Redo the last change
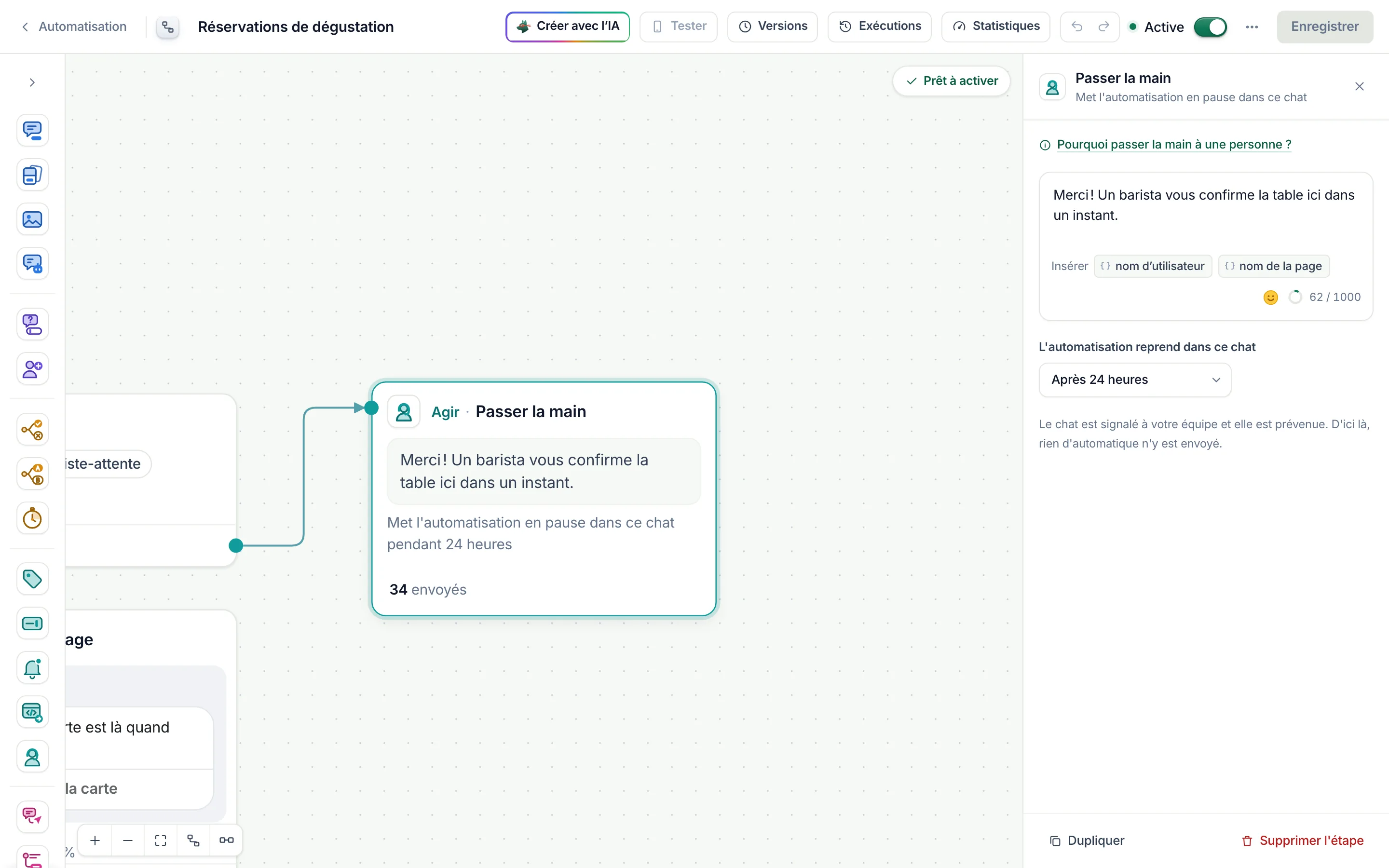 point(1104,27)
